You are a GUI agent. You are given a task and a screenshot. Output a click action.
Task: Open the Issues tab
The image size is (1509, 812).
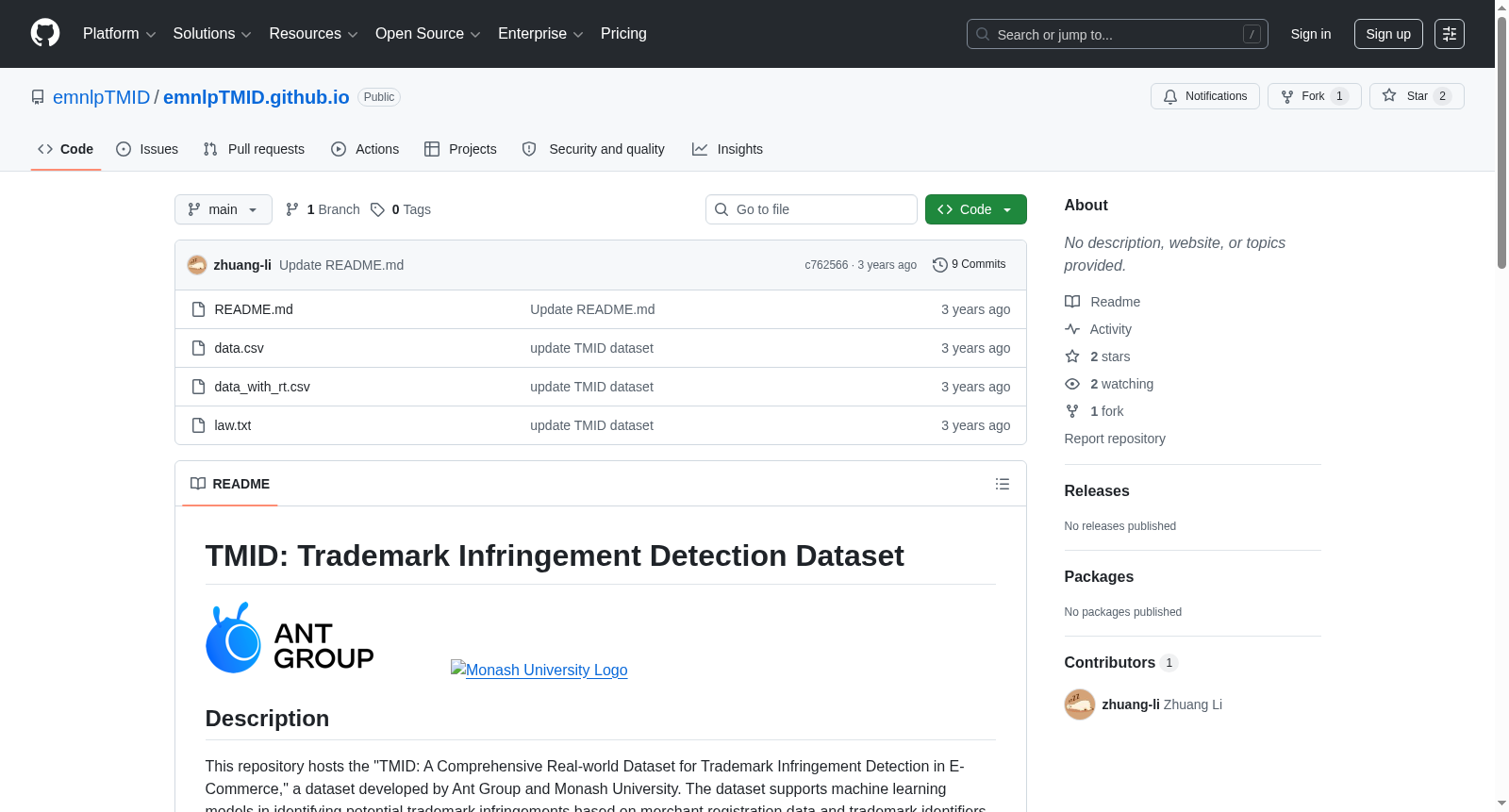click(x=147, y=149)
